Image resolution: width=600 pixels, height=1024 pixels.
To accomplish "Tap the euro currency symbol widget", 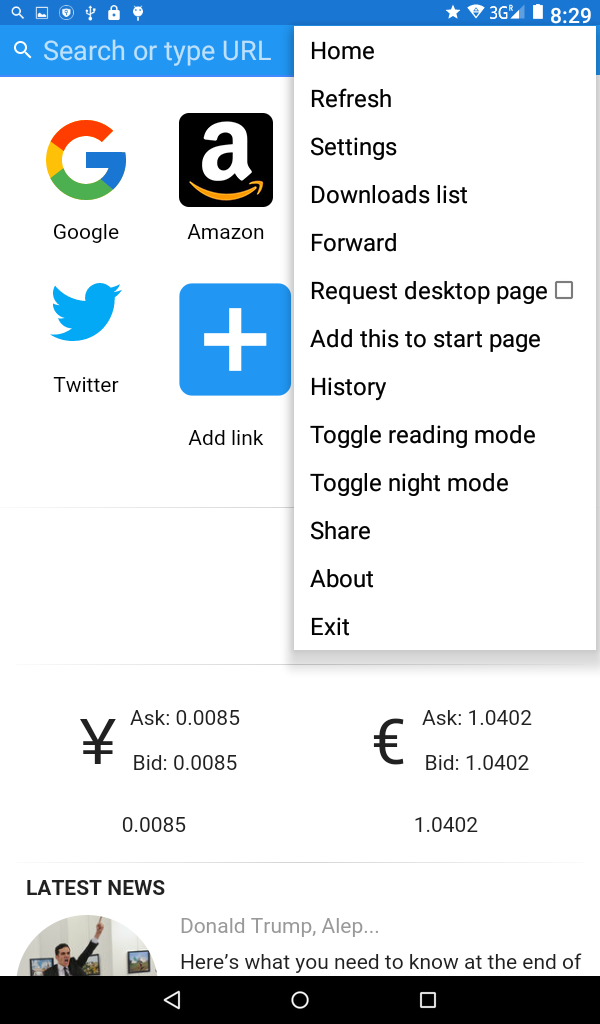I will point(390,741).
